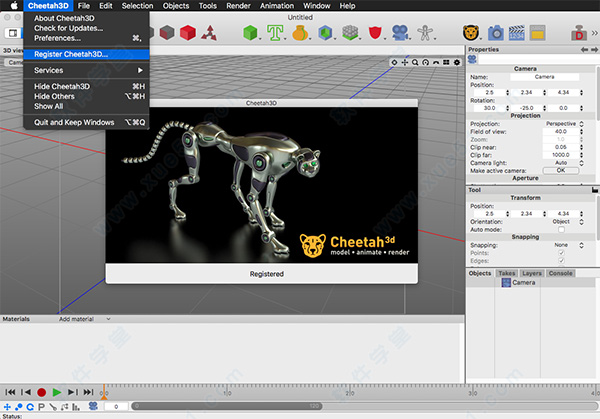Viewport: 600px width, 419px height.
Task: Toggle the Edges snapping checkbox
Action: coord(561,261)
